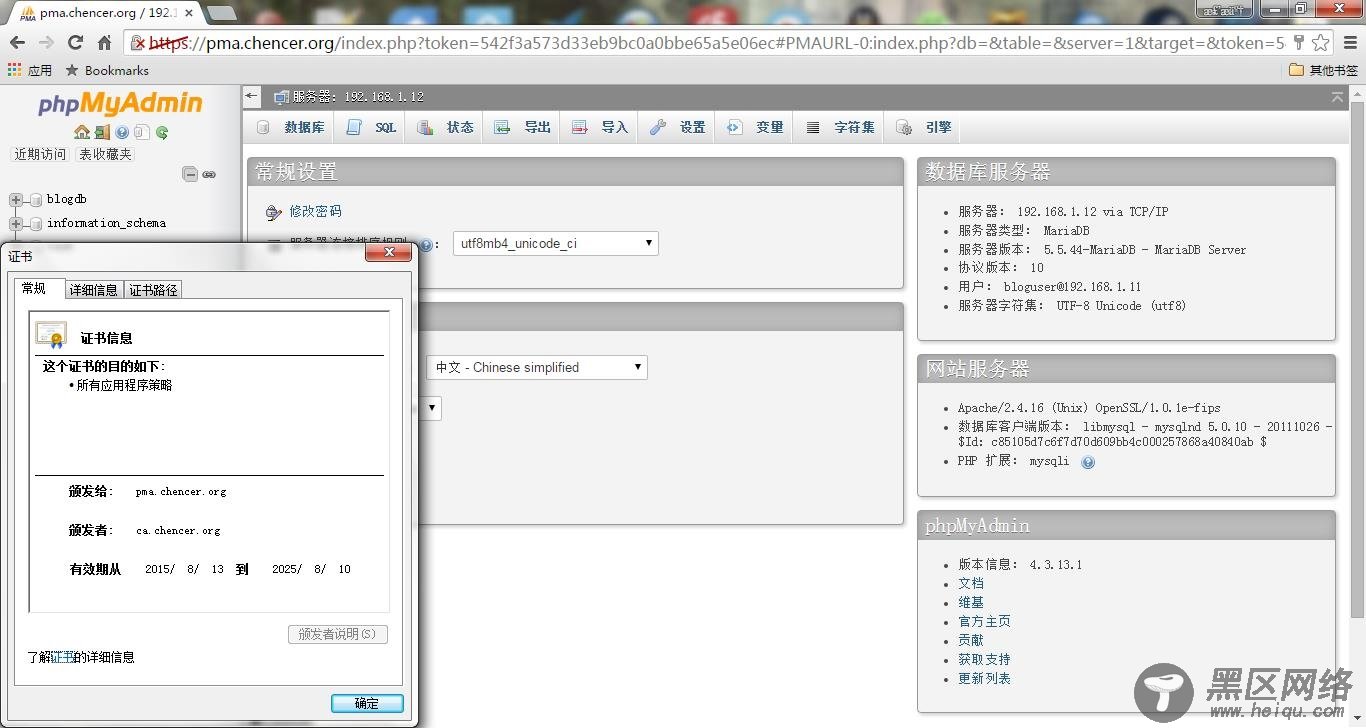Image resolution: width=1366 pixels, height=728 pixels.
Task: Click the crossed-out https security warning icon
Action: click(x=139, y=43)
